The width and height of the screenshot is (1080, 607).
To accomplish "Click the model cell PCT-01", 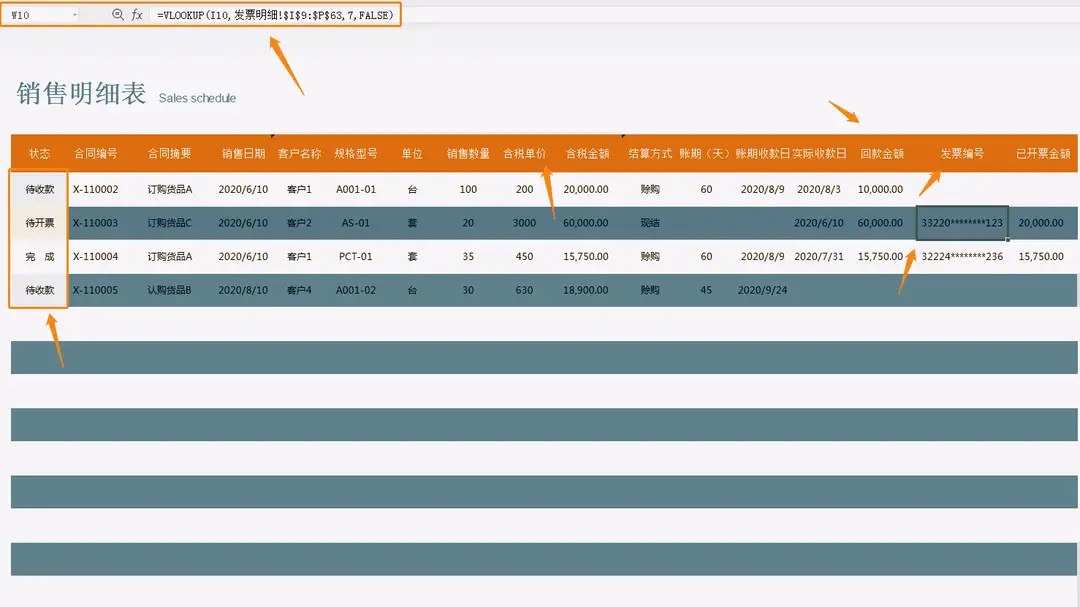I will [x=356, y=256].
